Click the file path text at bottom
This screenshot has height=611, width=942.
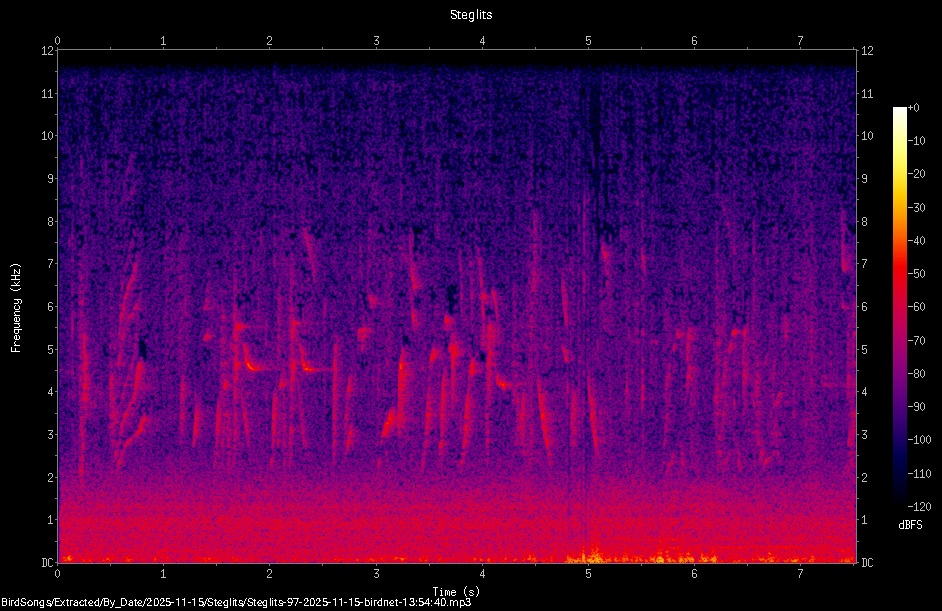(236, 602)
